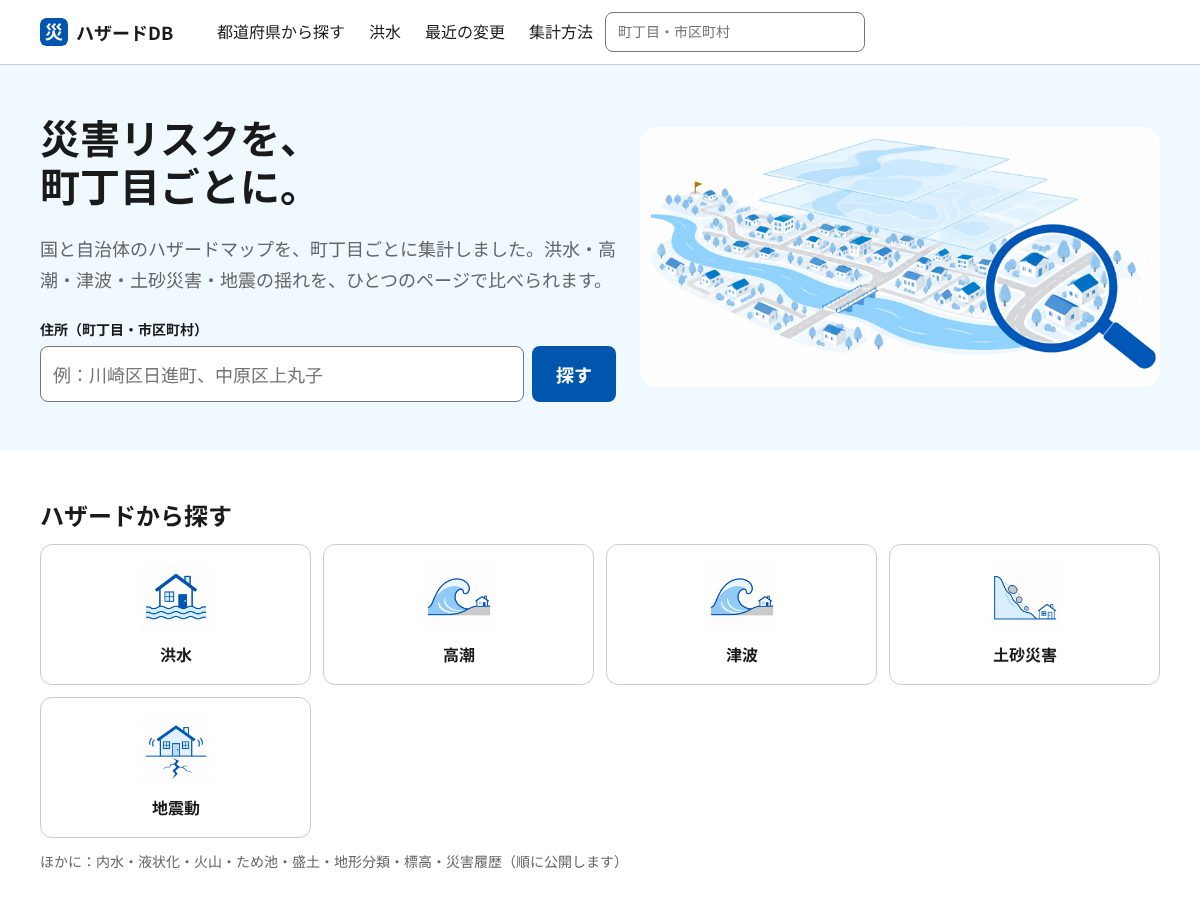
Task: Click the flooded house icon for 洪水
Action: tap(176, 597)
